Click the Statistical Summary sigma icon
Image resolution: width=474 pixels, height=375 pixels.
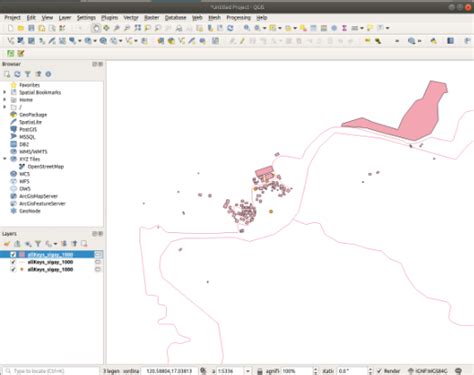pos(344,28)
